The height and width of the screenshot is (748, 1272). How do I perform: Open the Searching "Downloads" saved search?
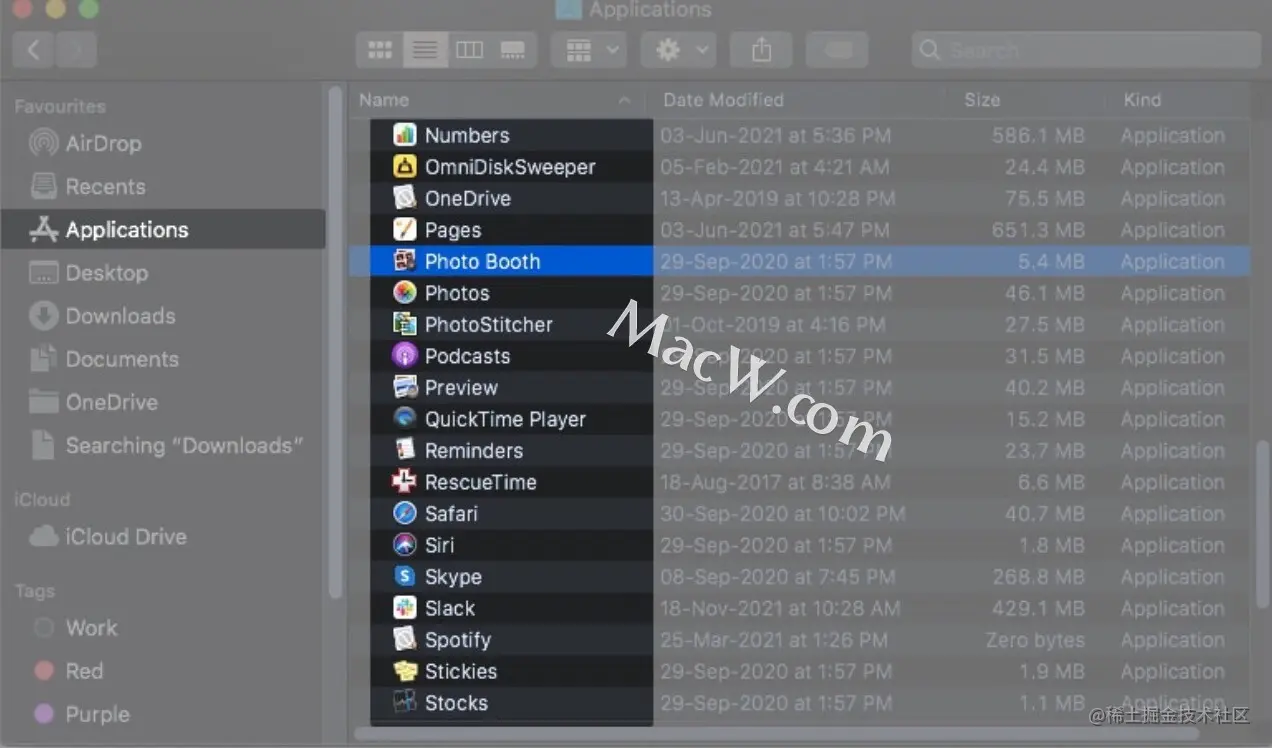tap(184, 445)
